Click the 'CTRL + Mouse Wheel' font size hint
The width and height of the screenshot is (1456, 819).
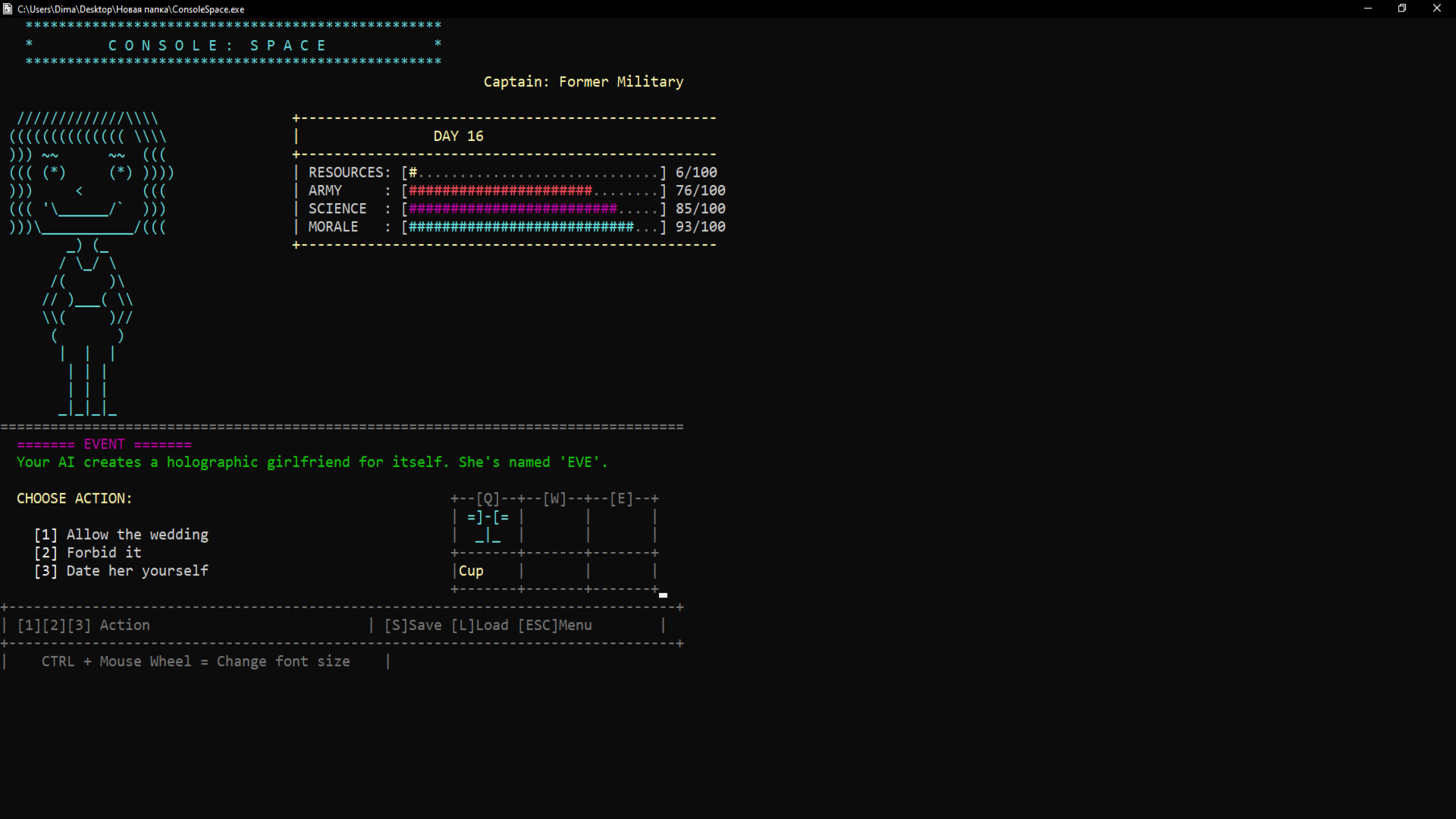pos(196,662)
